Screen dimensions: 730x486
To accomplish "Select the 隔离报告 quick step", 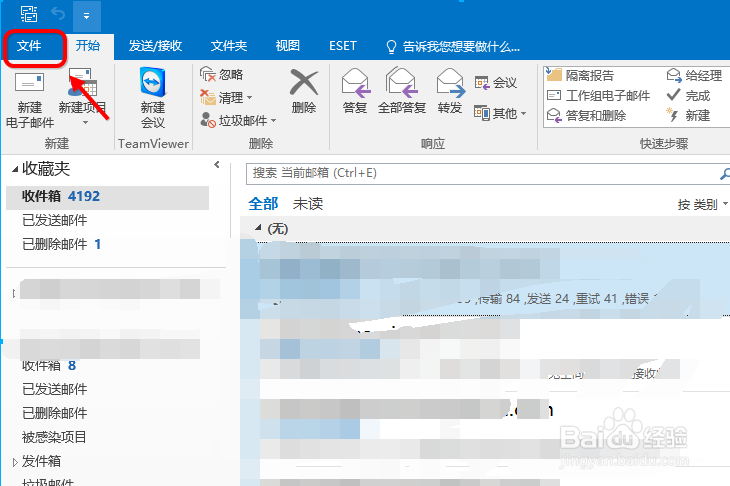I will tap(580, 75).
